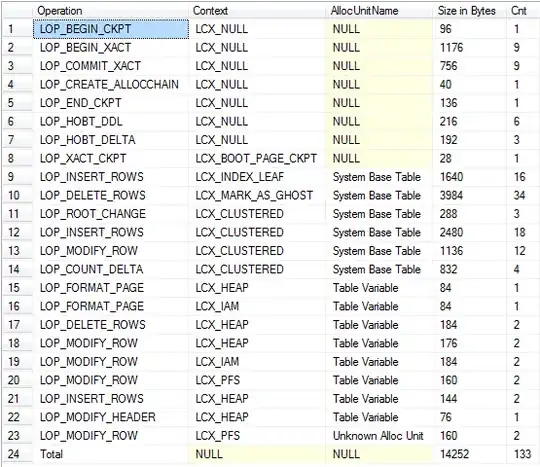The width and height of the screenshot is (540, 467).
Task: Select row header number 1
Action: (17, 29)
